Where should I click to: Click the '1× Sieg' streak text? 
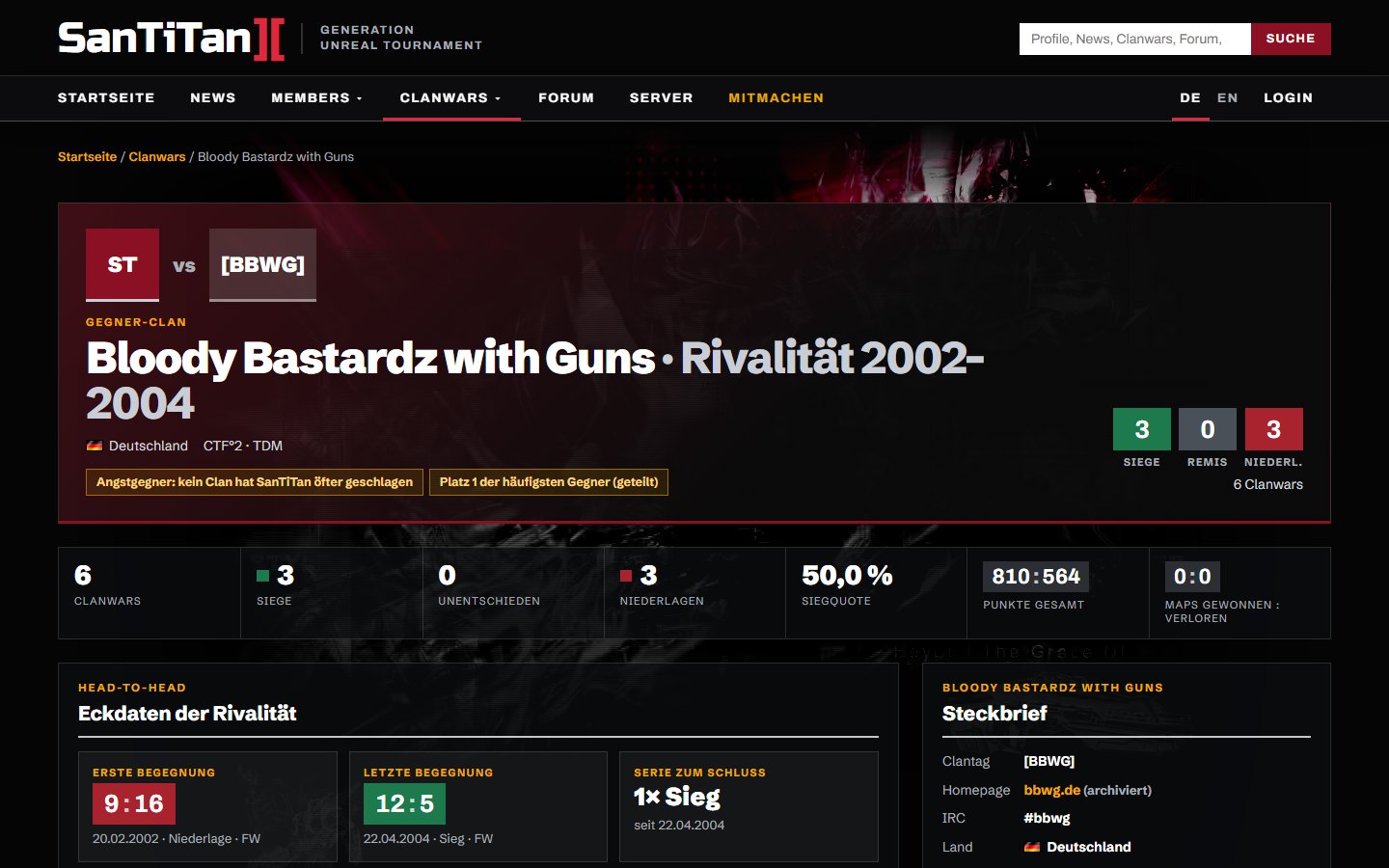coord(677,798)
